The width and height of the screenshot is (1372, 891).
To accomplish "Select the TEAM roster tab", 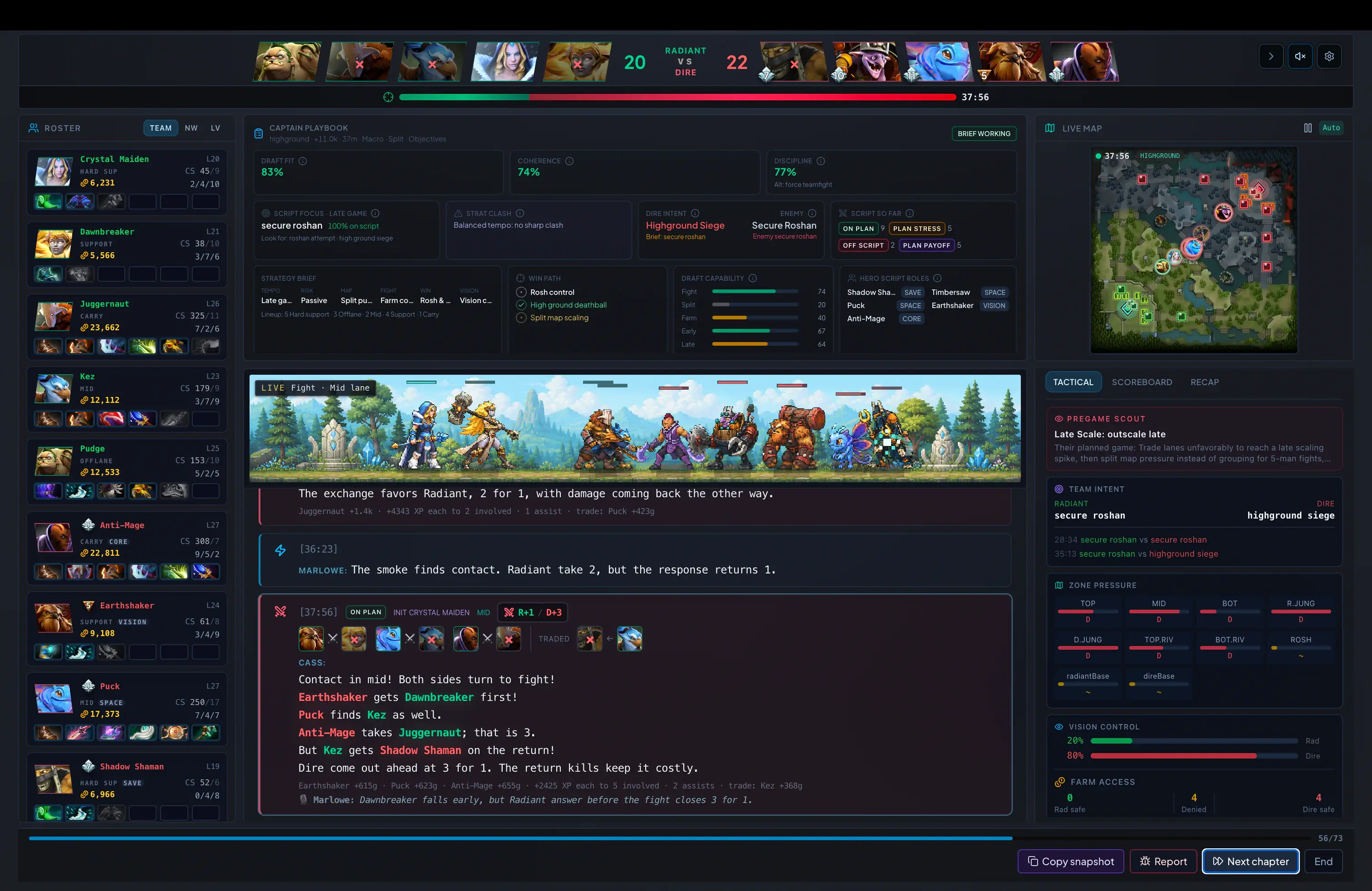I will click(160, 128).
